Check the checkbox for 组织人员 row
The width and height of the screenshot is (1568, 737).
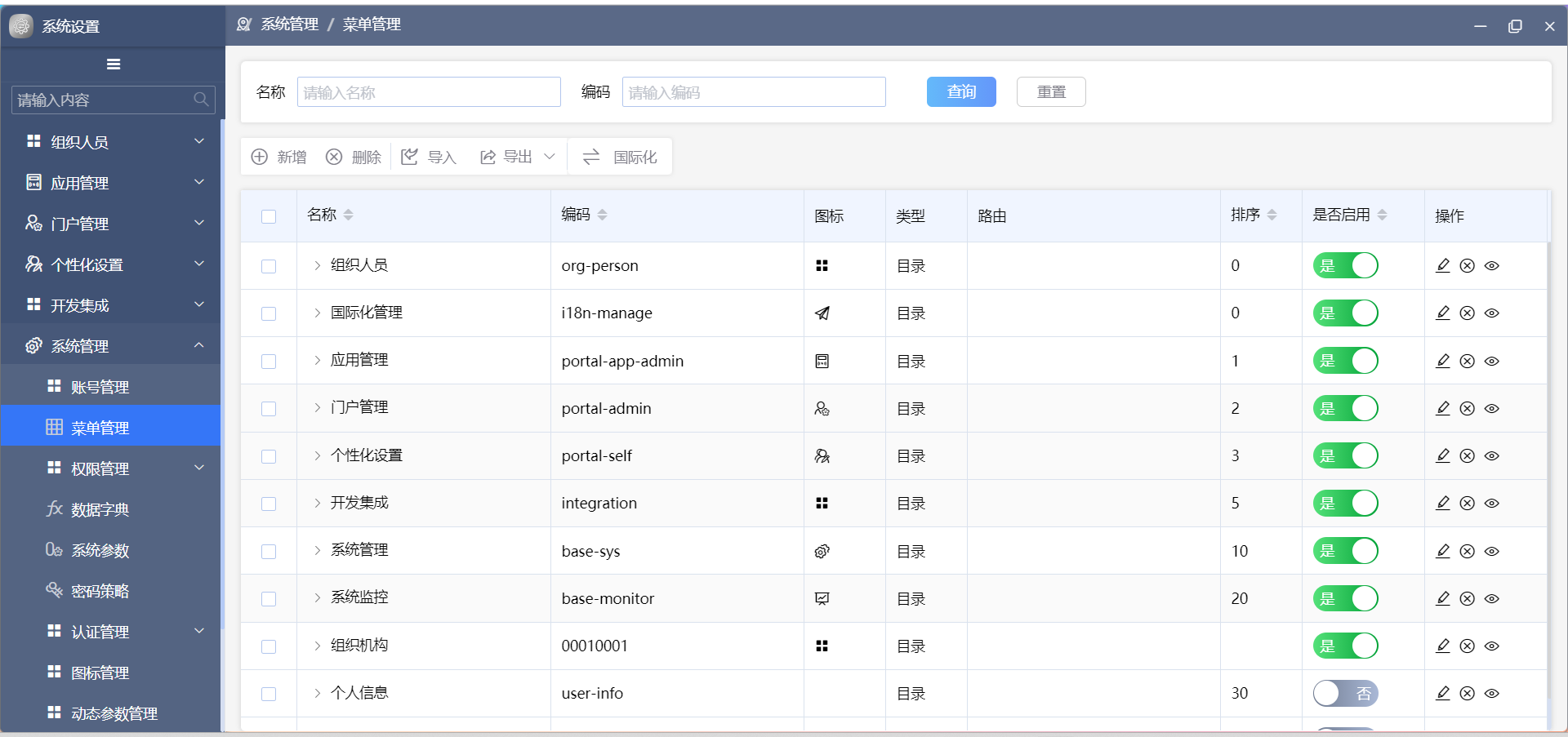click(269, 266)
